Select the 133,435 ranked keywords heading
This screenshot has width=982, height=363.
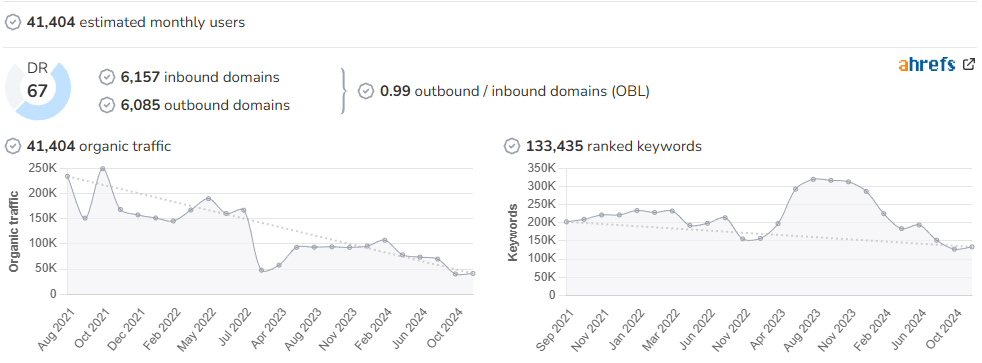614,146
